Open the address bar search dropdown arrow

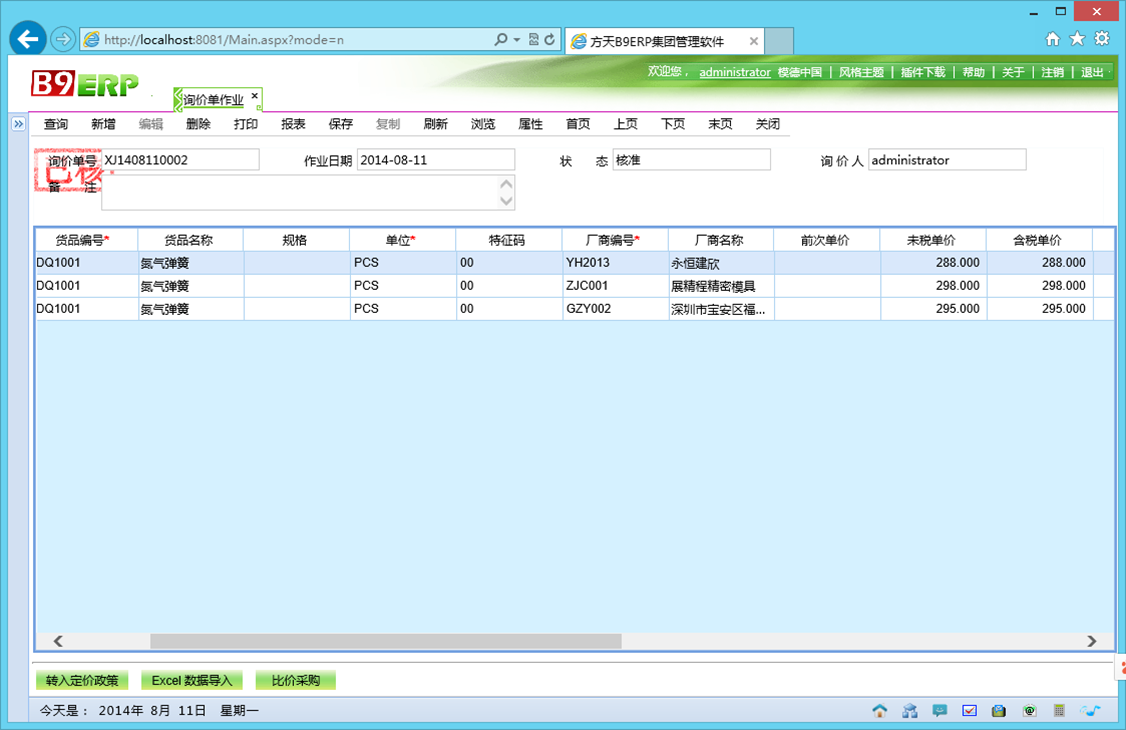(x=516, y=40)
